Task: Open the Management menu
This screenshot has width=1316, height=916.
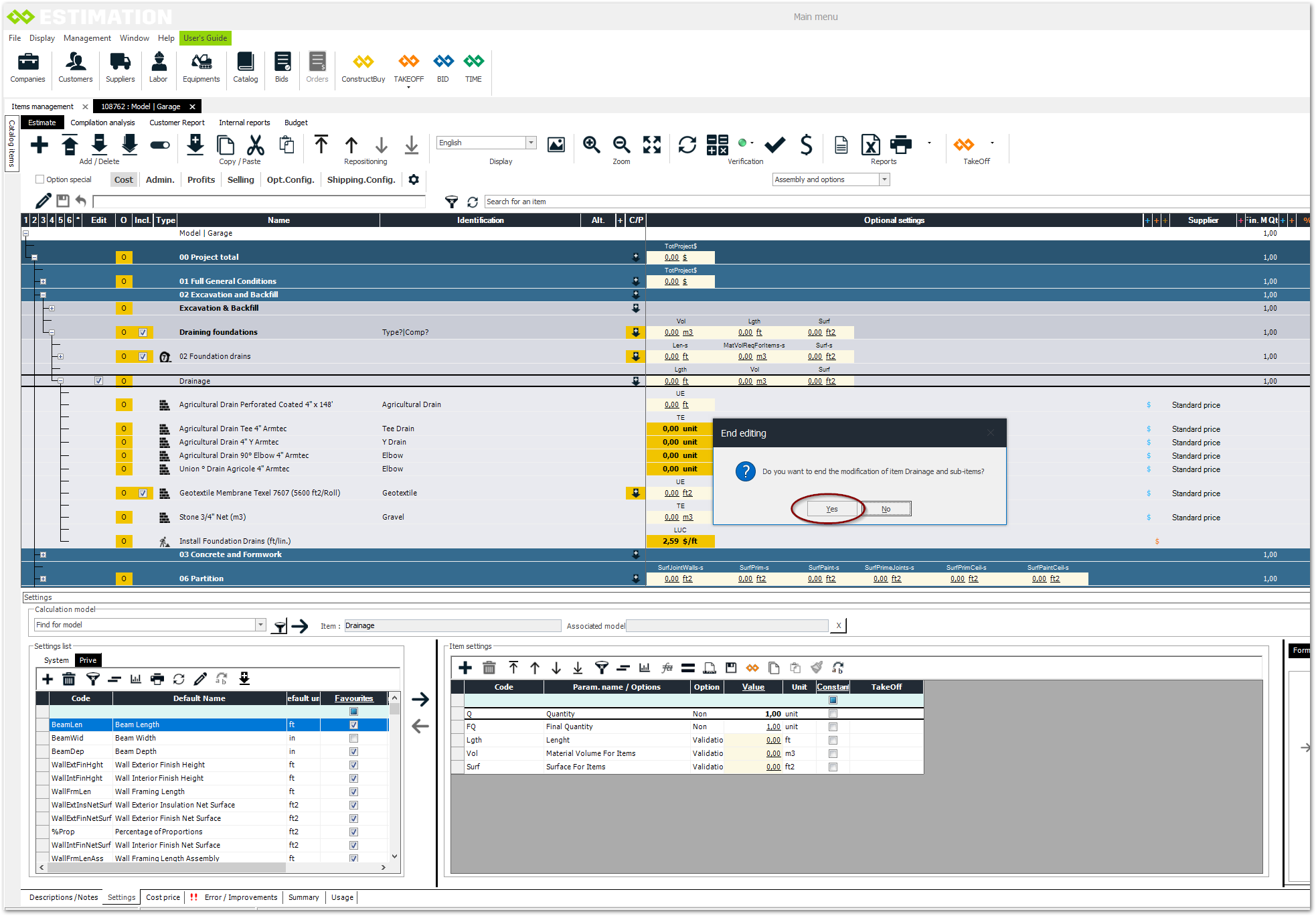Action: pyautogui.click(x=87, y=38)
